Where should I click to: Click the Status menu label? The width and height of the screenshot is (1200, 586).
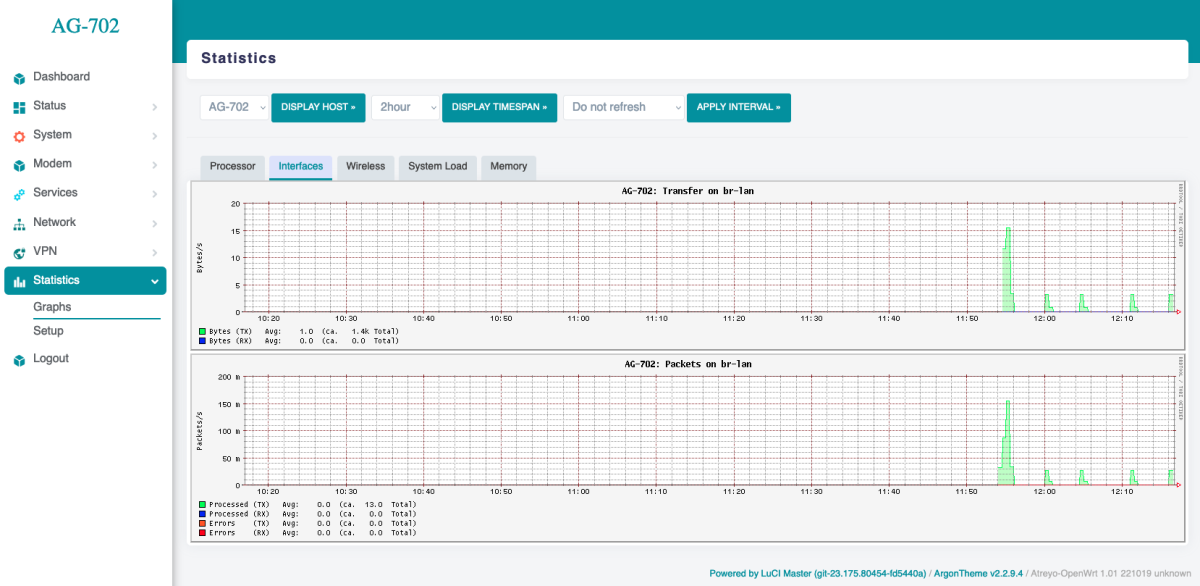click(49, 106)
